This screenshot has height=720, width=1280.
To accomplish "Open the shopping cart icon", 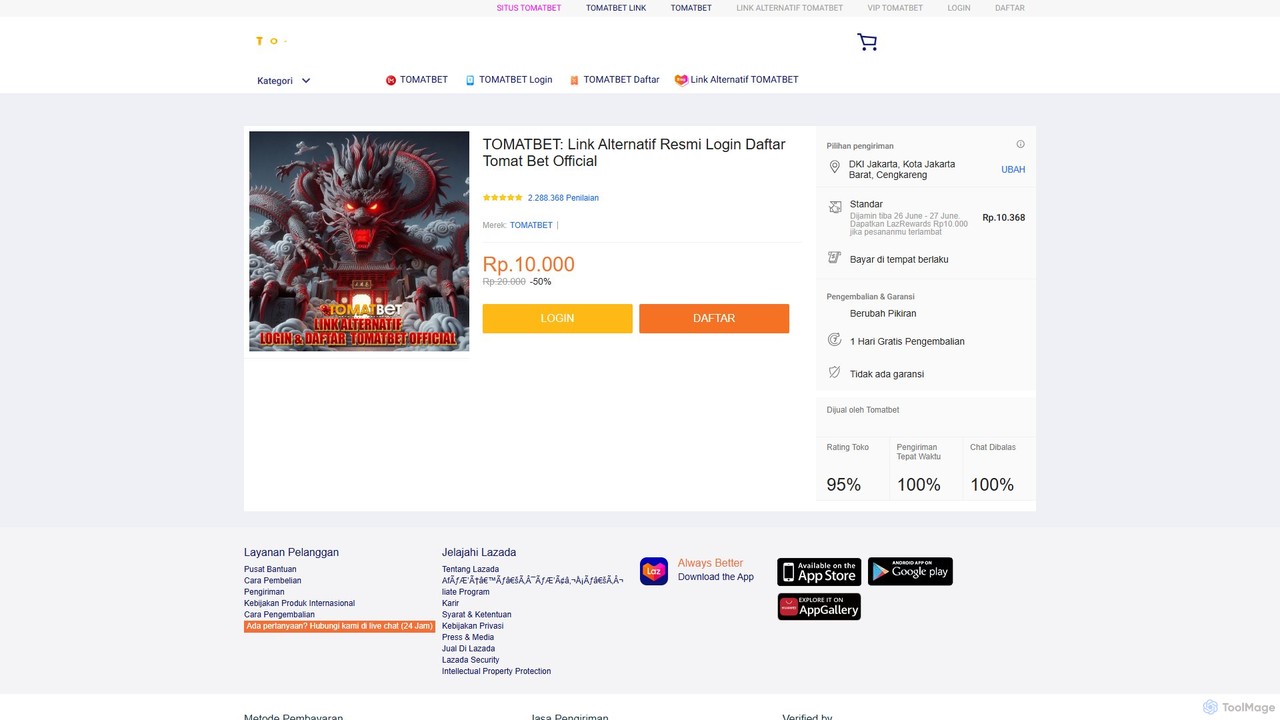I will 867,42.
